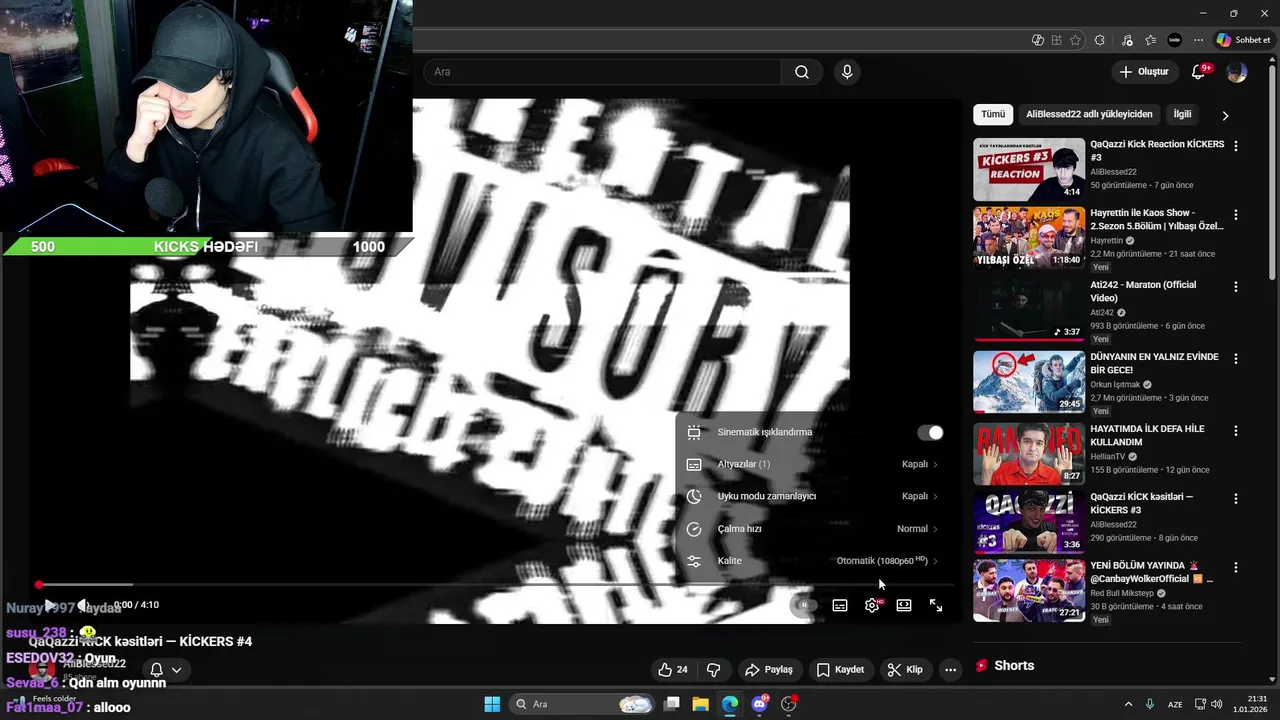The height and width of the screenshot is (720, 1280).
Task: Add page to favorites with star icon
Action: coord(1075,40)
